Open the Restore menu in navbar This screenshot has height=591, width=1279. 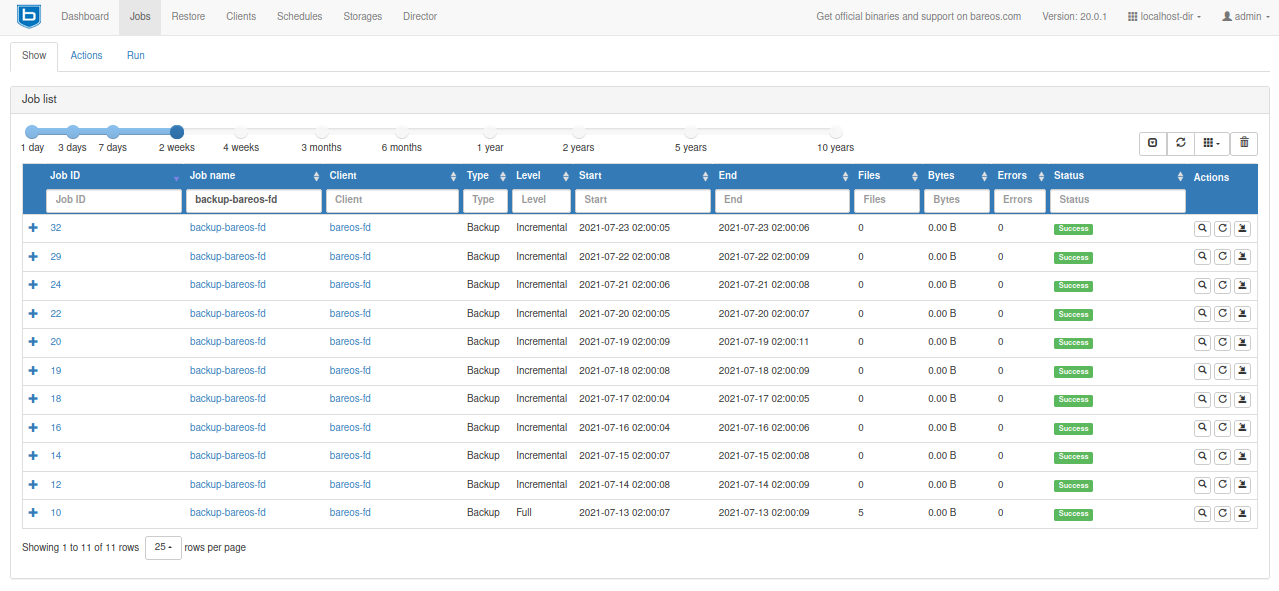click(187, 17)
